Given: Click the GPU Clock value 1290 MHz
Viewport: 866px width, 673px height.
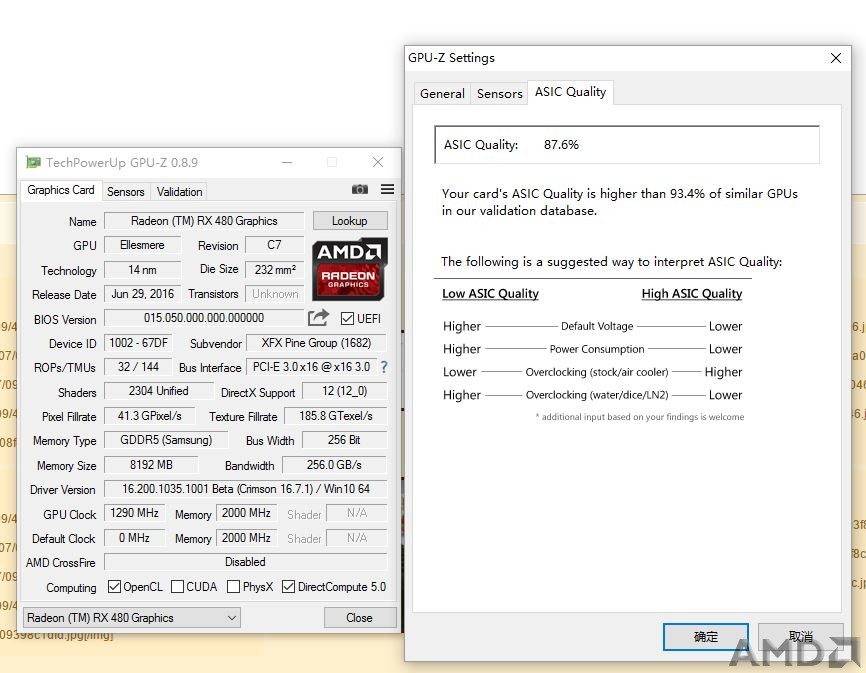Looking at the screenshot, I should click(134, 513).
